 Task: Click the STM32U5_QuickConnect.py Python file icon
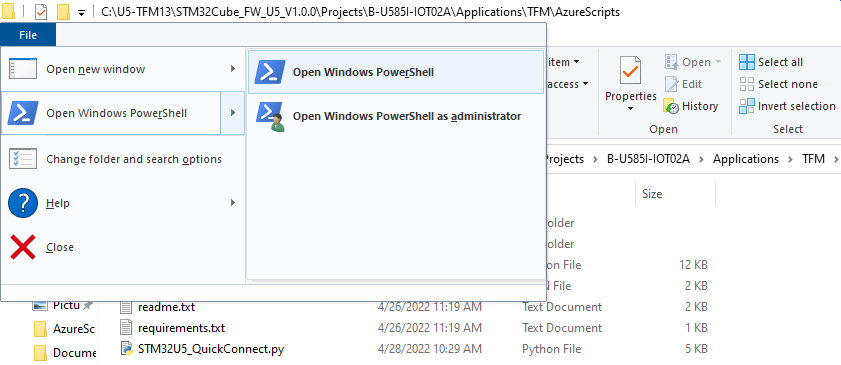pyautogui.click(x=126, y=349)
